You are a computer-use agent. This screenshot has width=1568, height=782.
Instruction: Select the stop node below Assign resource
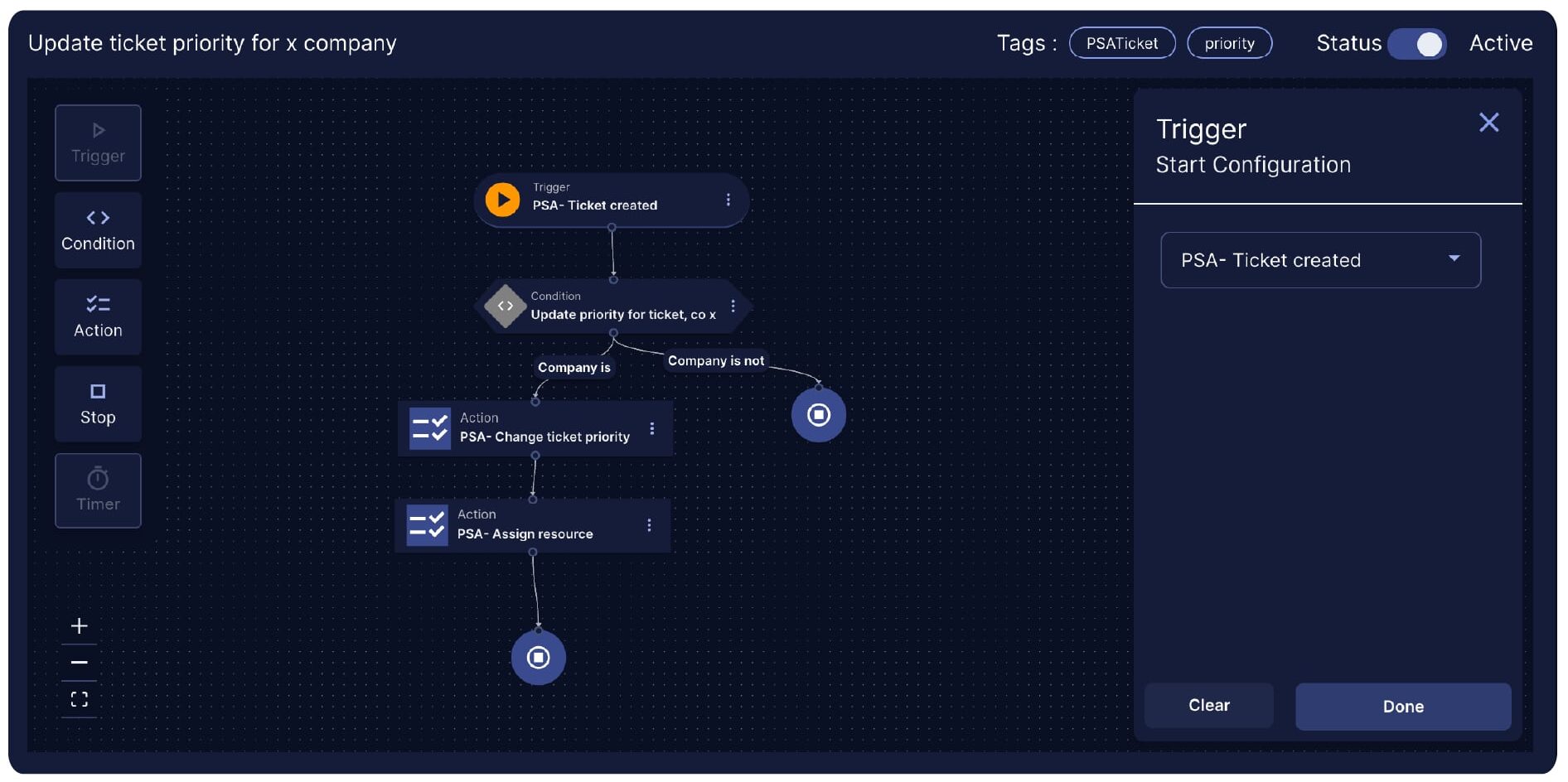tap(539, 658)
